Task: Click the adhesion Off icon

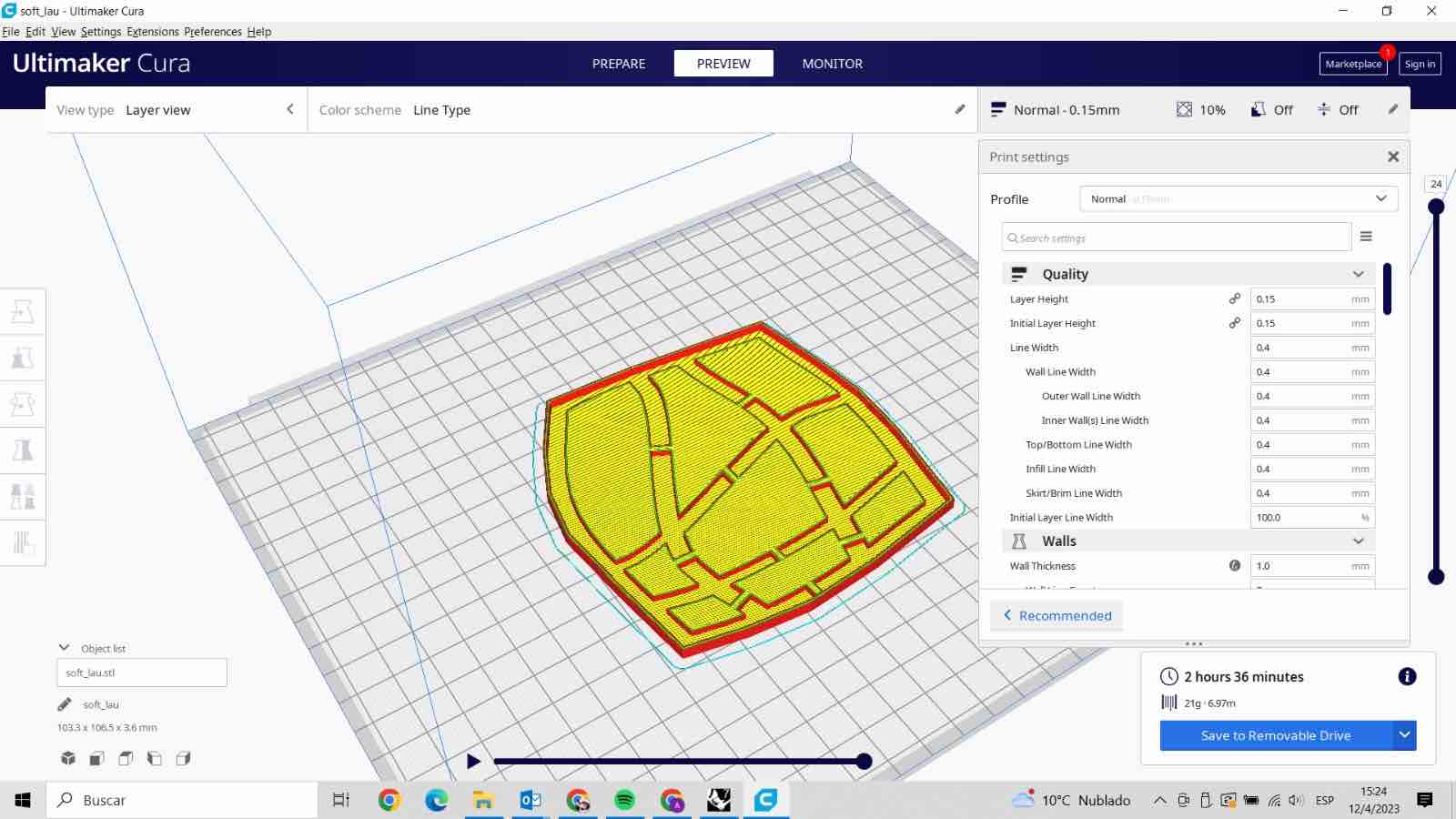Action: tap(1324, 109)
